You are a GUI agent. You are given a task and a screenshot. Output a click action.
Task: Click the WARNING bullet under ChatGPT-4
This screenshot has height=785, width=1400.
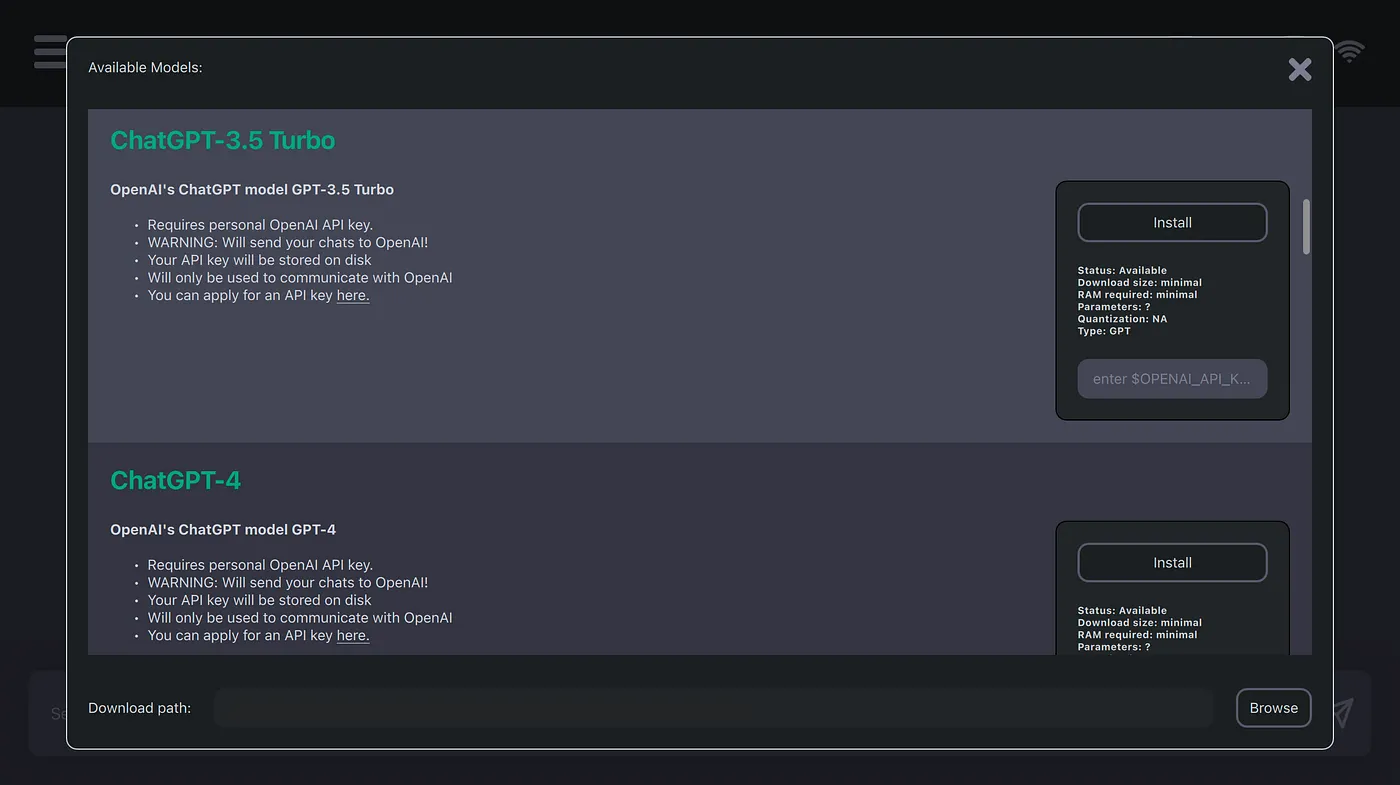(x=288, y=582)
